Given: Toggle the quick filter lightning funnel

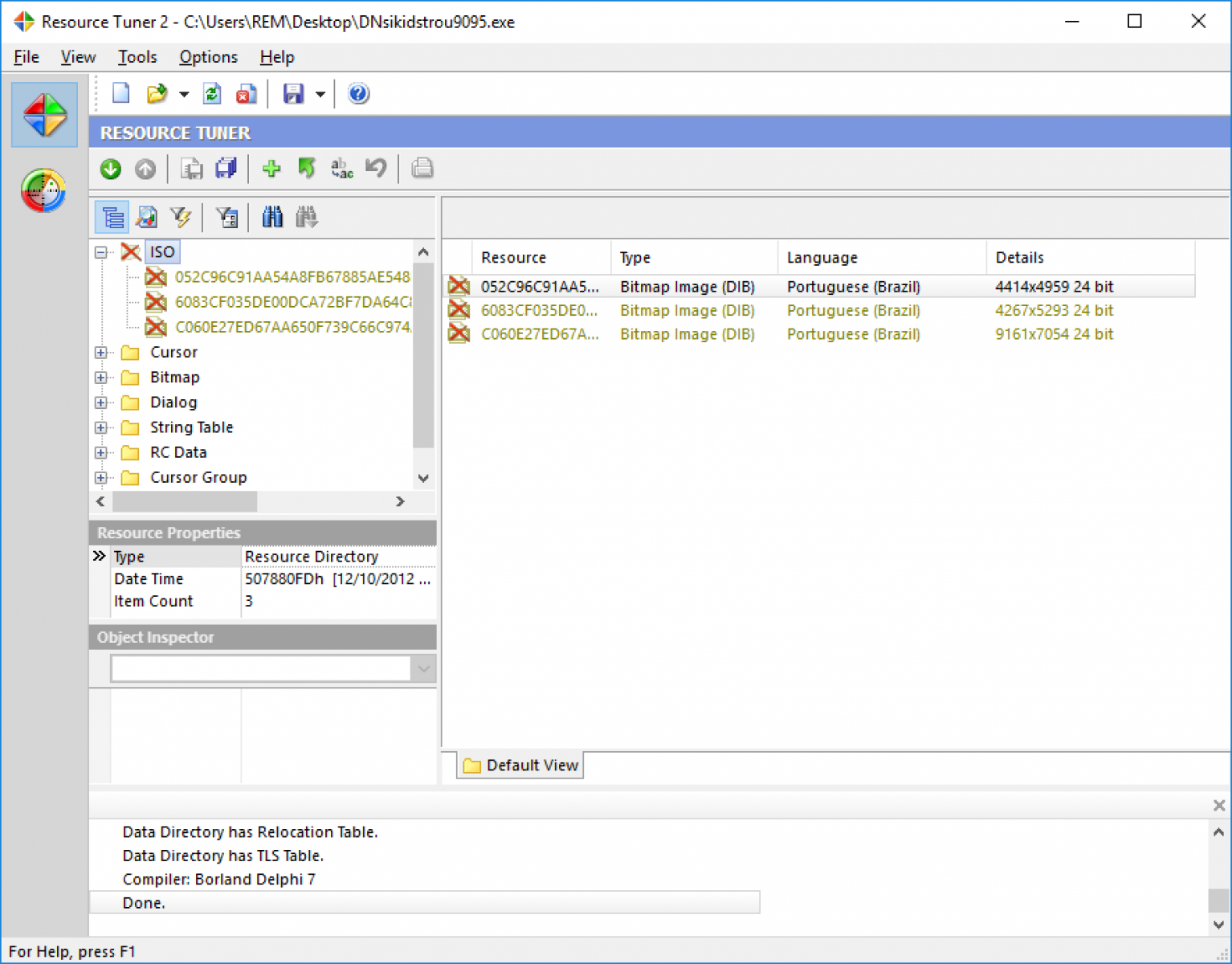Looking at the screenshot, I should (181, 217).
